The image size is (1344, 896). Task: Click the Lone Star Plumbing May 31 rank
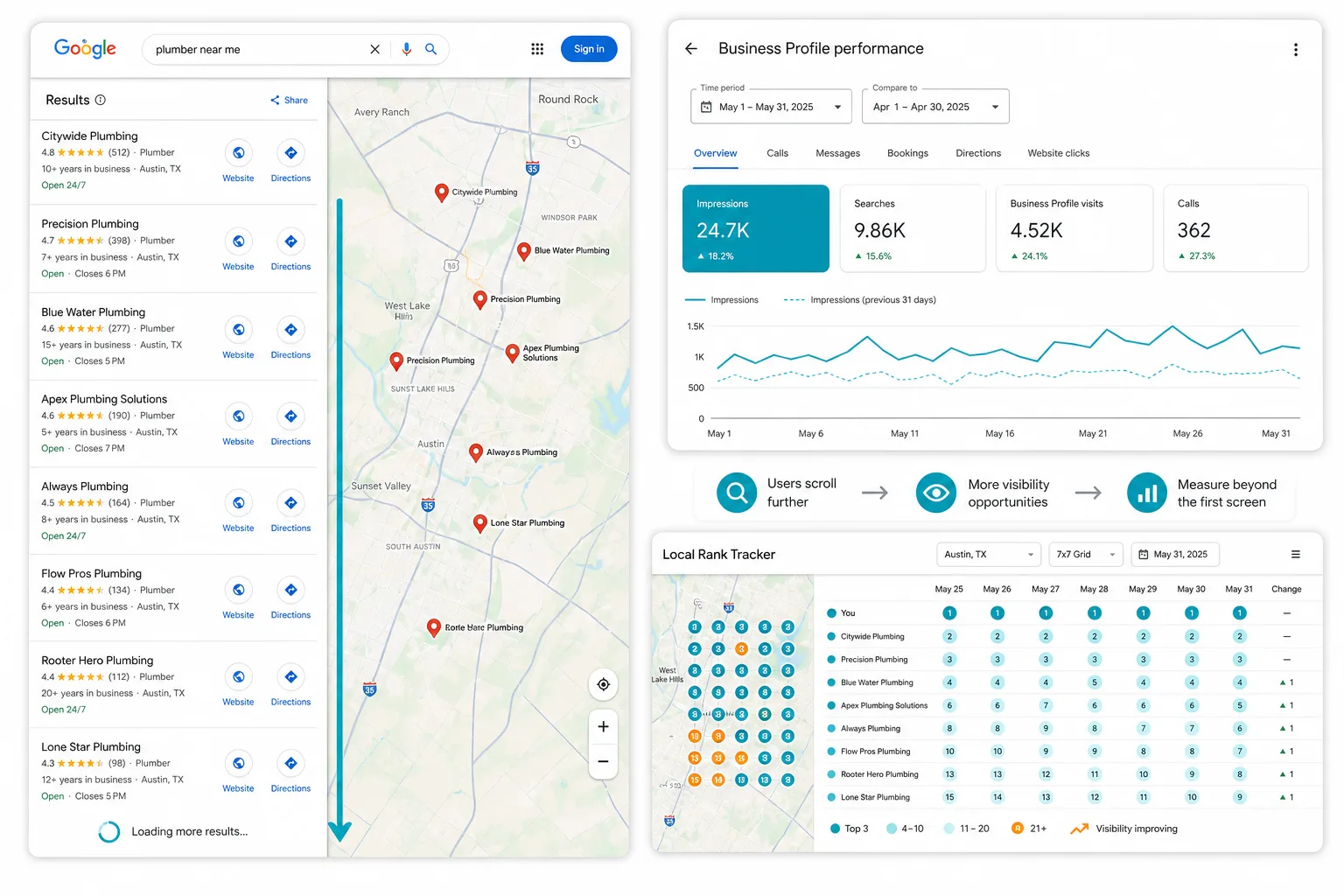pos(1239,797)
